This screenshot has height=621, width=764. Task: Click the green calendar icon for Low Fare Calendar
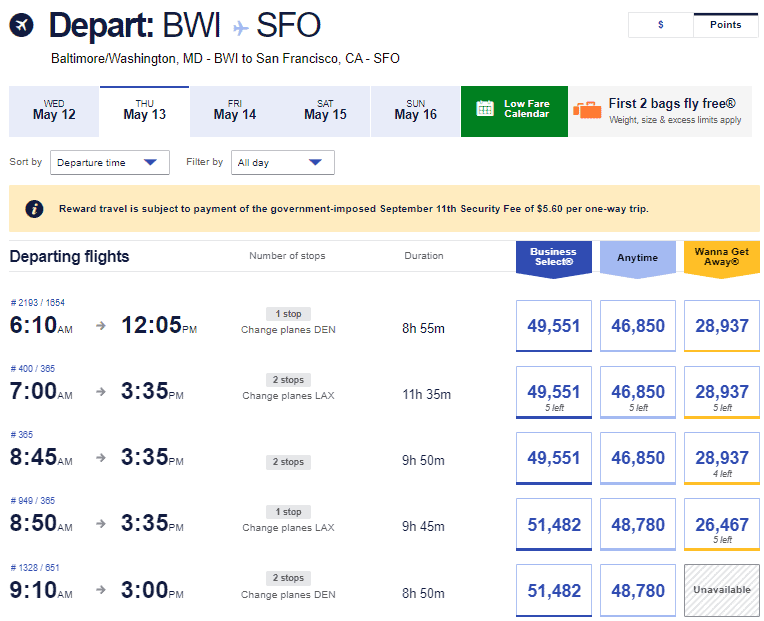[x=485, y=109]
